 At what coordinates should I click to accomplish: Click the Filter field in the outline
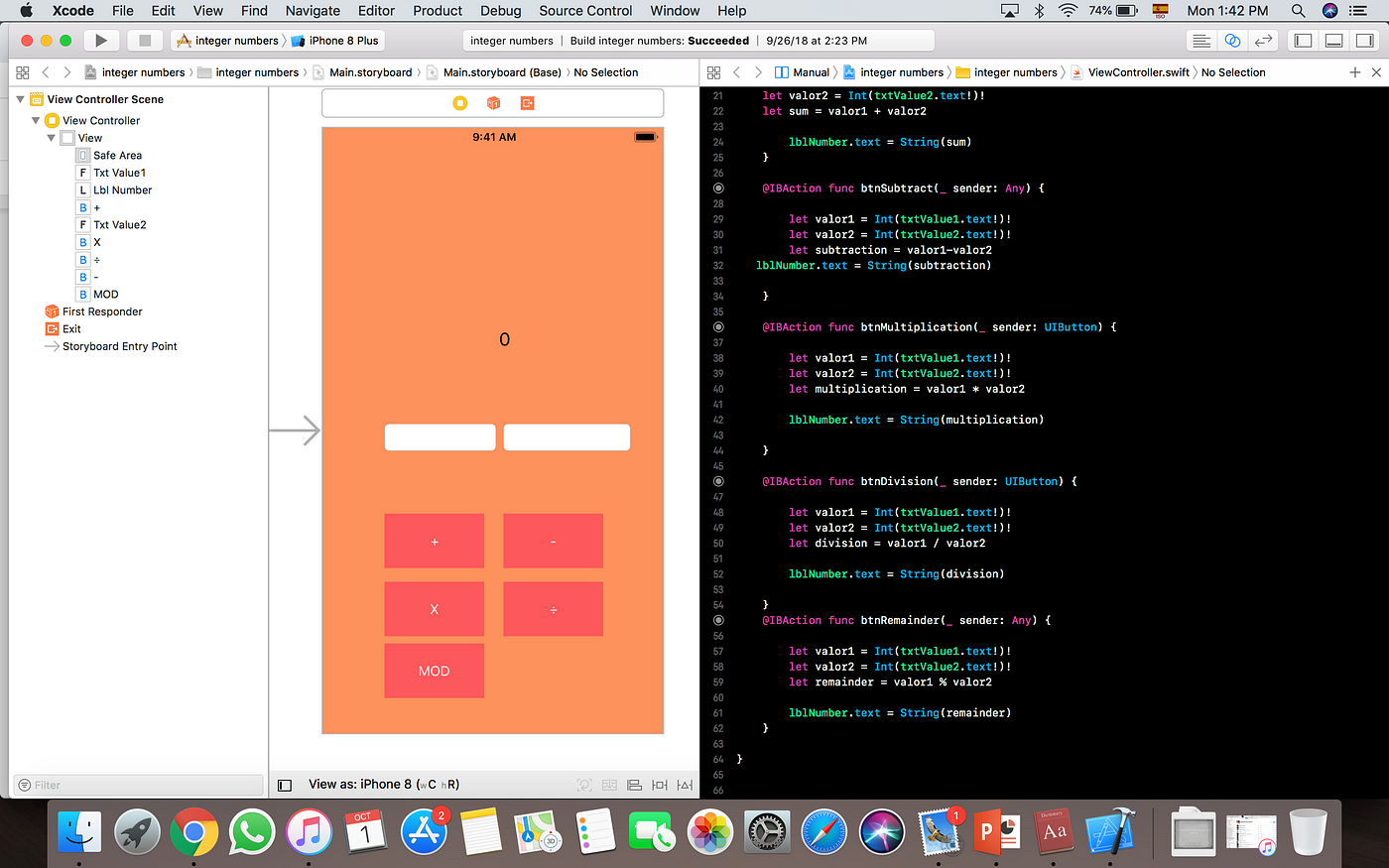pos(138,785)
